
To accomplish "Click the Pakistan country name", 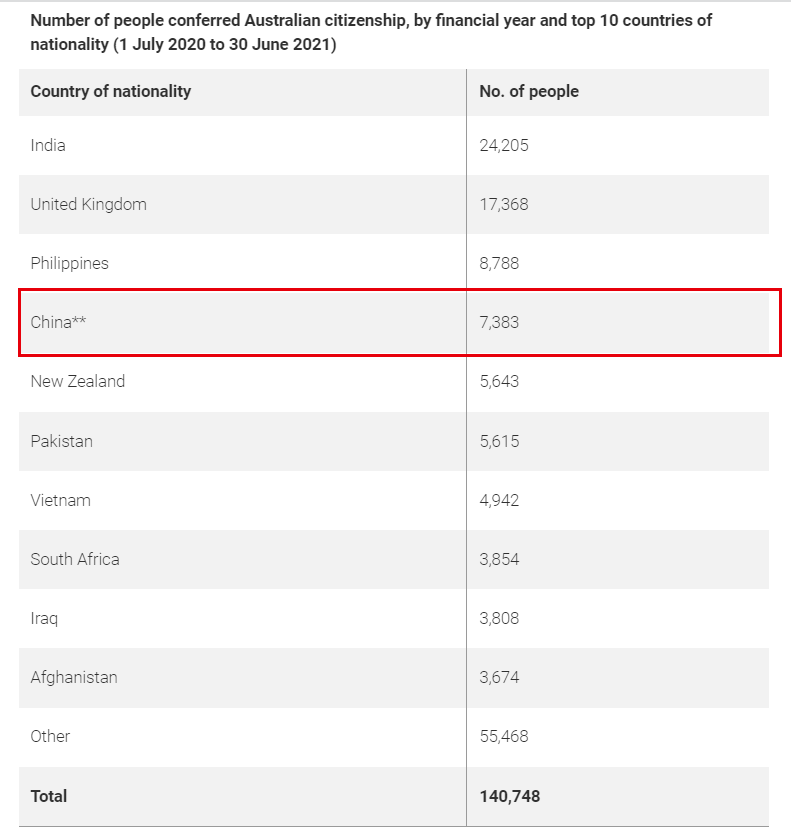I will pyautogui.click(x=61, y=441).
